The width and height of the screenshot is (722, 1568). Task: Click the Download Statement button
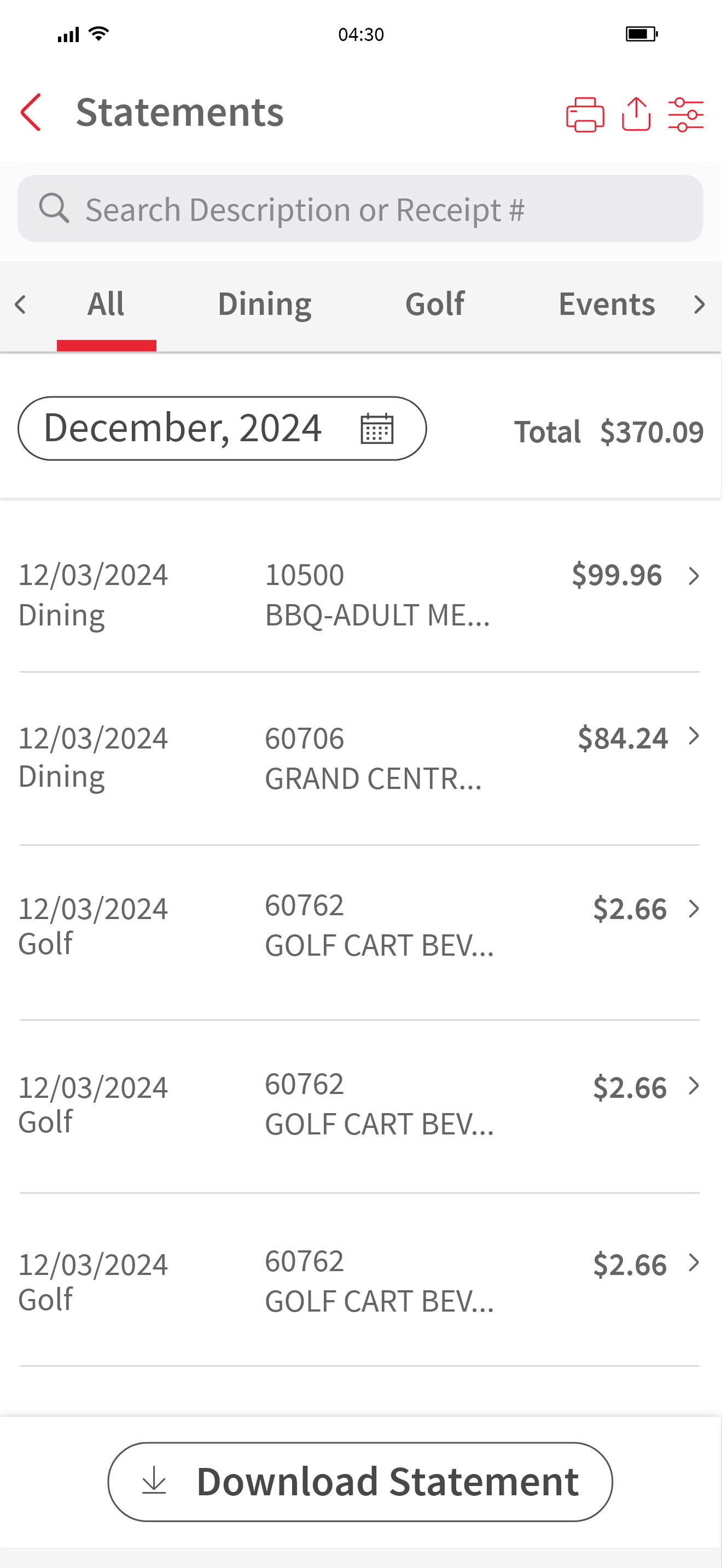[360, 1481]
